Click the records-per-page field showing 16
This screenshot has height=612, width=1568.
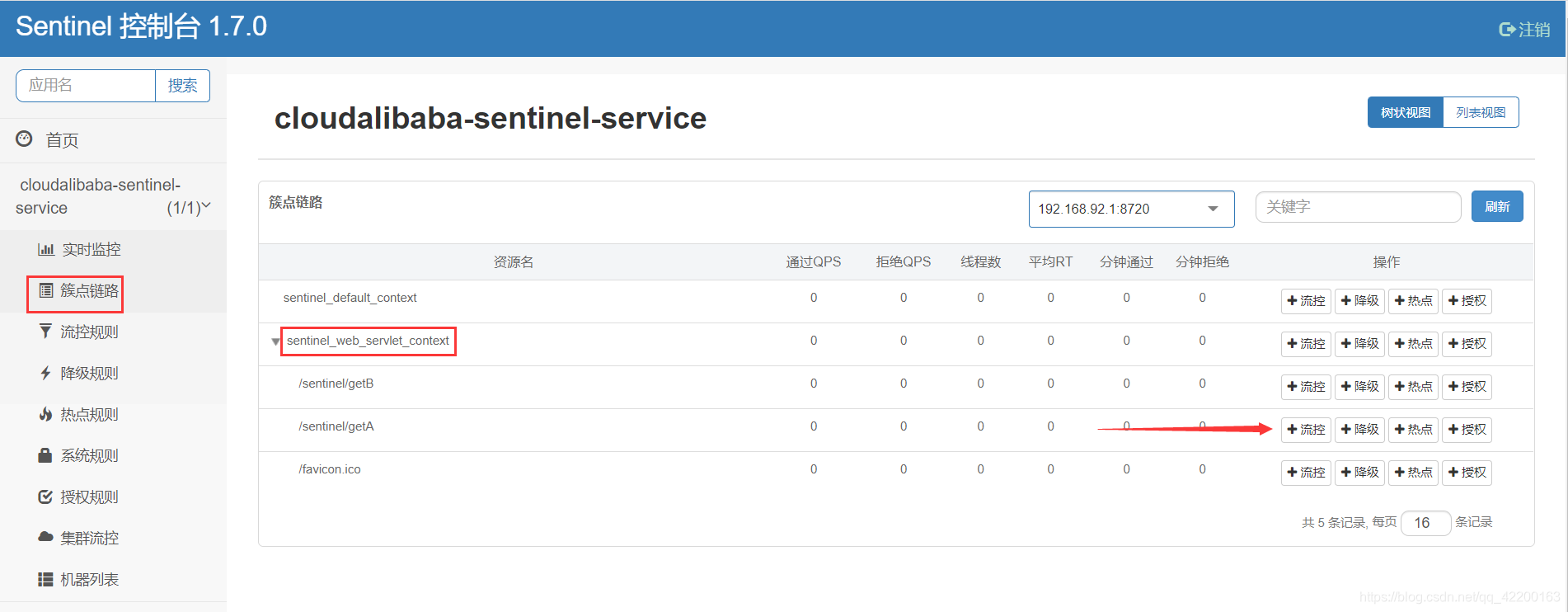[x=1425, y=523]
